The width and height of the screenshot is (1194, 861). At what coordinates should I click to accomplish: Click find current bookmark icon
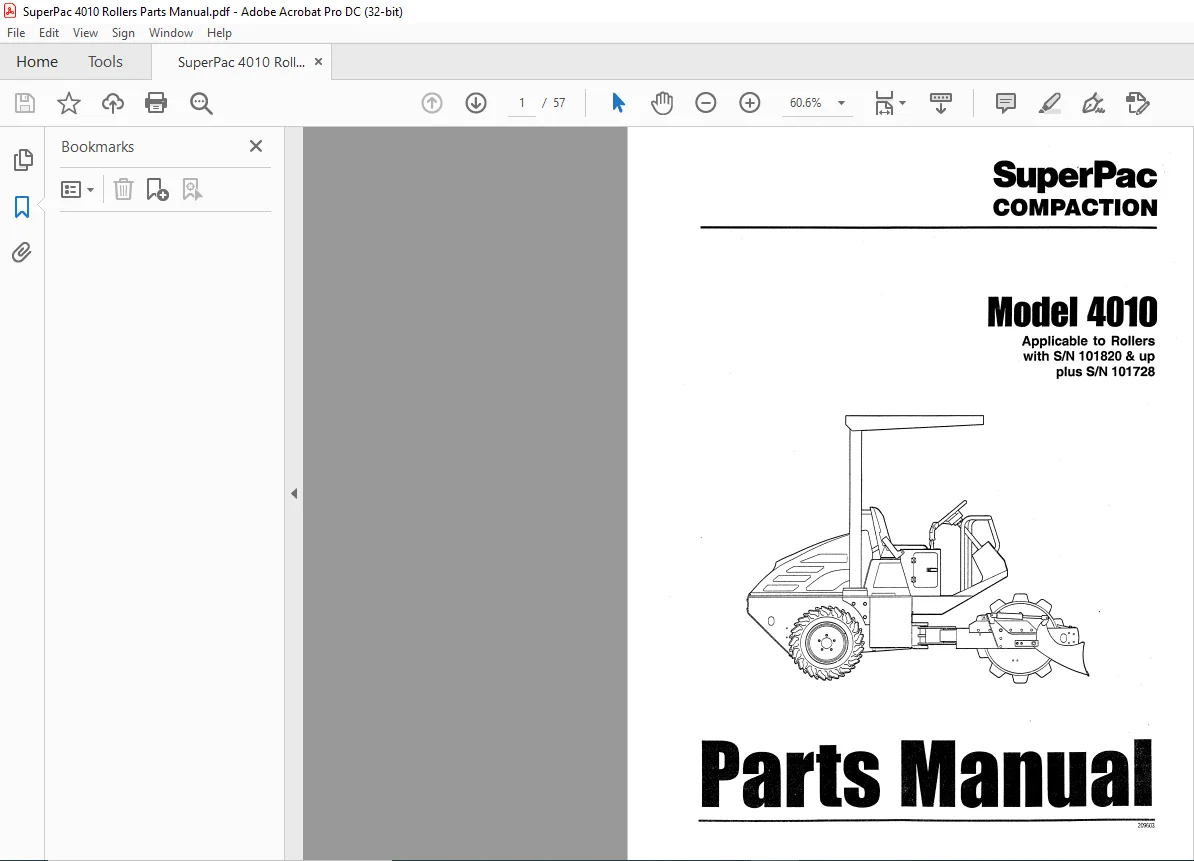192,189
